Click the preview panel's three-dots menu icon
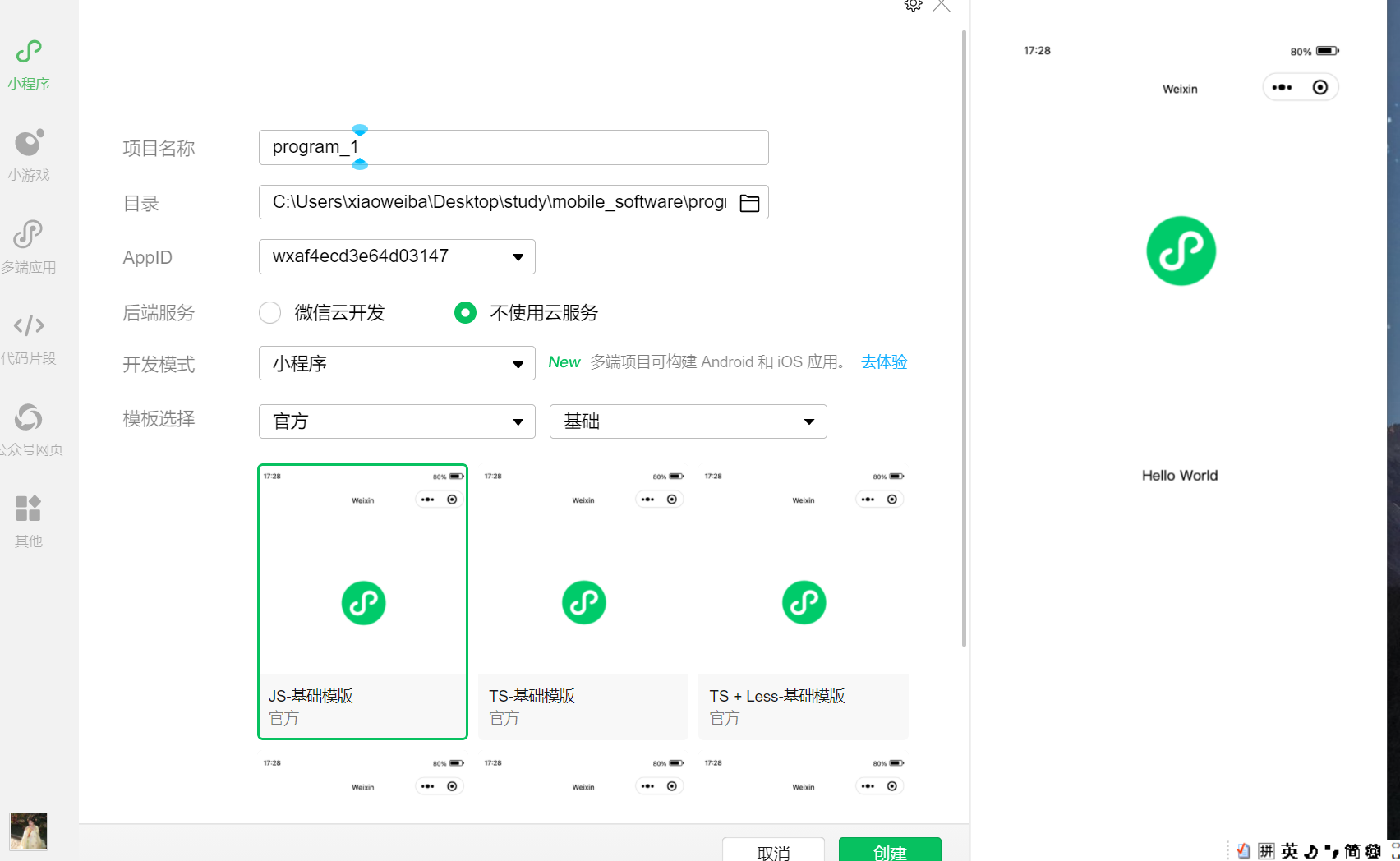Image resolution: width=1400 pixels, height=861 pixels. (x=1282, y=87)
